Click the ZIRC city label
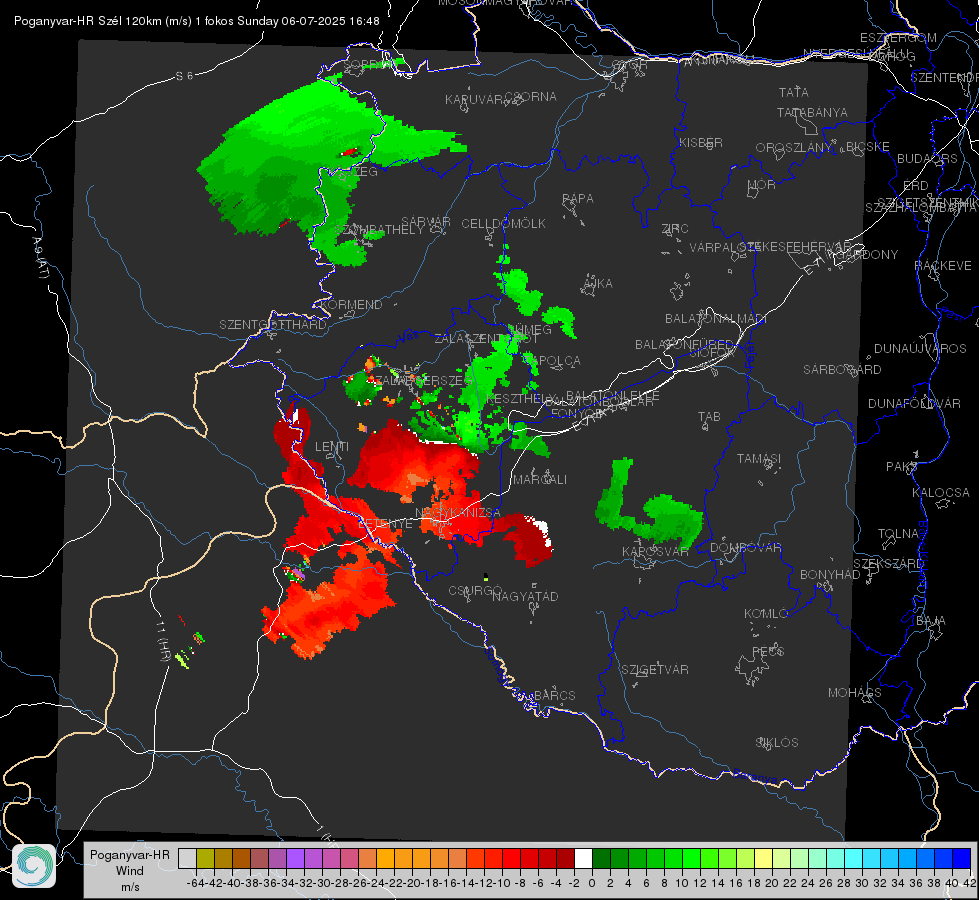 [x=675, y=229]
